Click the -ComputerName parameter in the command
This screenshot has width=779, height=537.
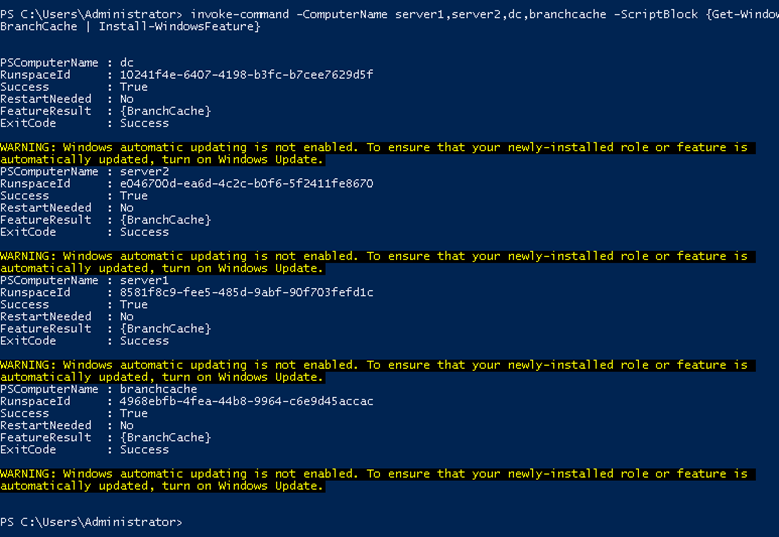(342, 14)
